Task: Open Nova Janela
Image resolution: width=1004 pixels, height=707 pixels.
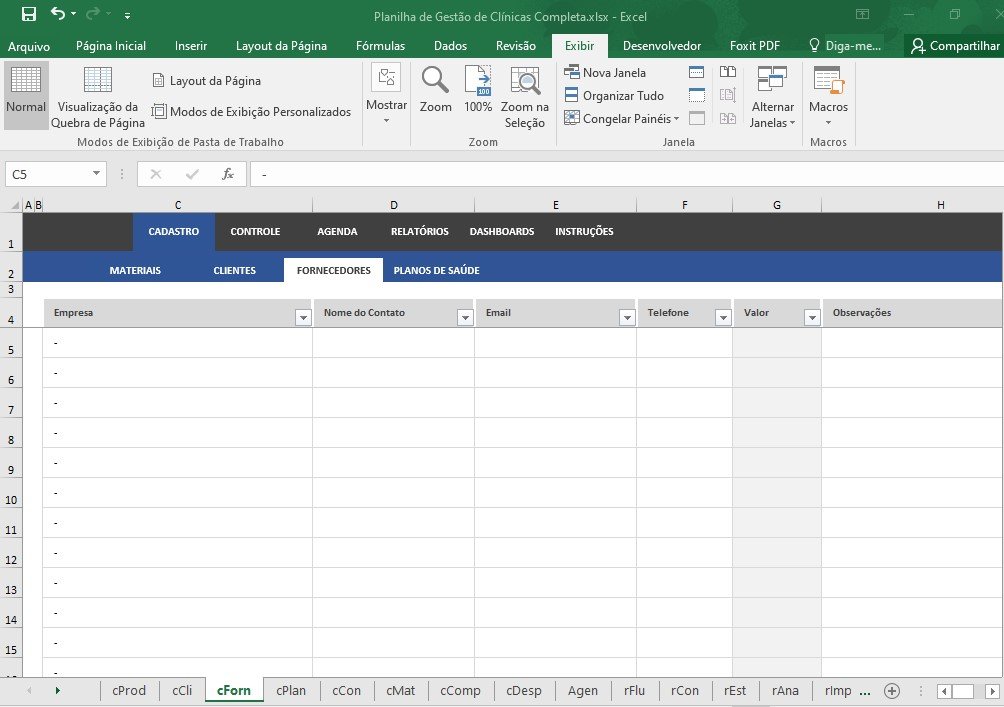Action: tap(606, 72)
